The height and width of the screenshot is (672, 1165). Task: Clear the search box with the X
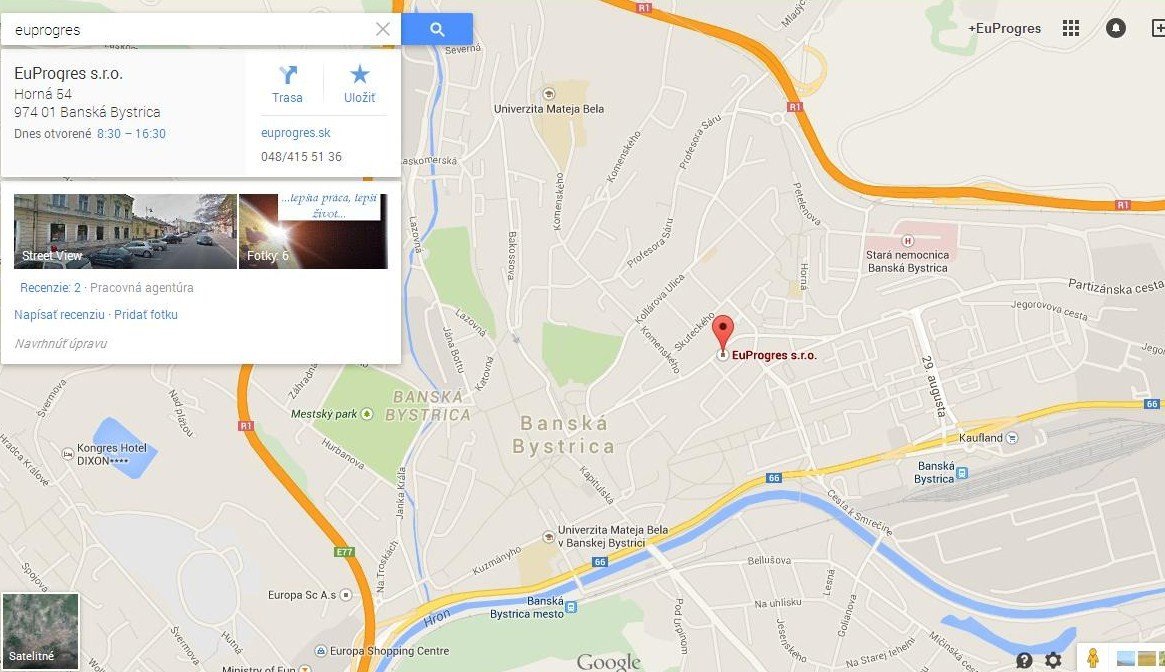pyautogui.click(x=383, y=29)
